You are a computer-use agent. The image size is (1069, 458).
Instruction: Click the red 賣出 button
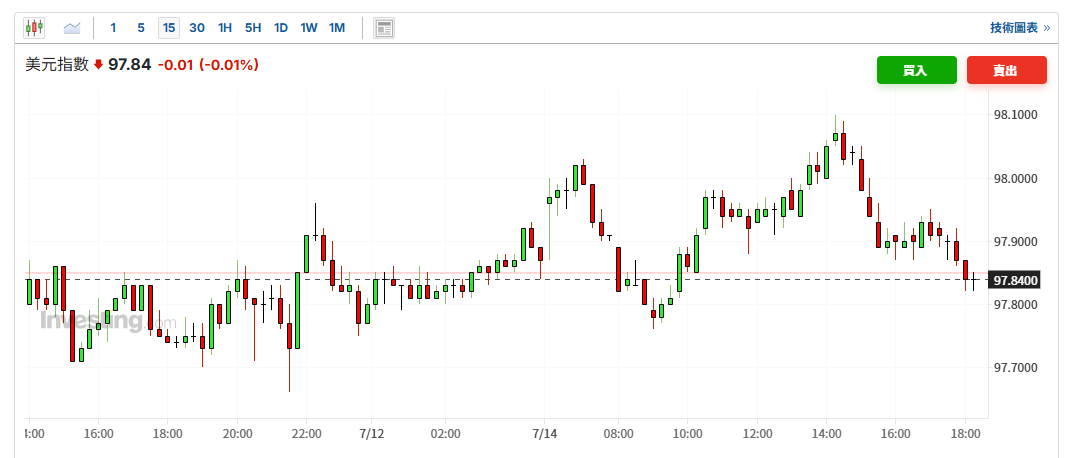pos(1006,70)
